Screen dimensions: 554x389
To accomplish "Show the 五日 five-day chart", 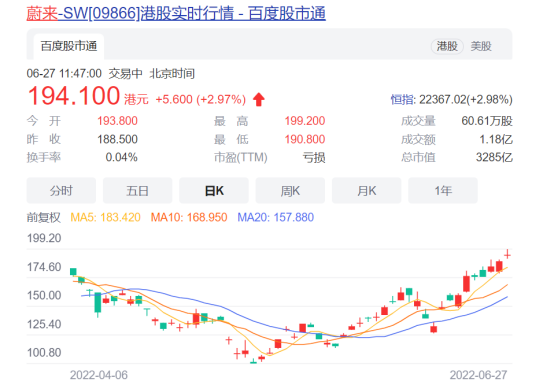I will click(137, 191).
